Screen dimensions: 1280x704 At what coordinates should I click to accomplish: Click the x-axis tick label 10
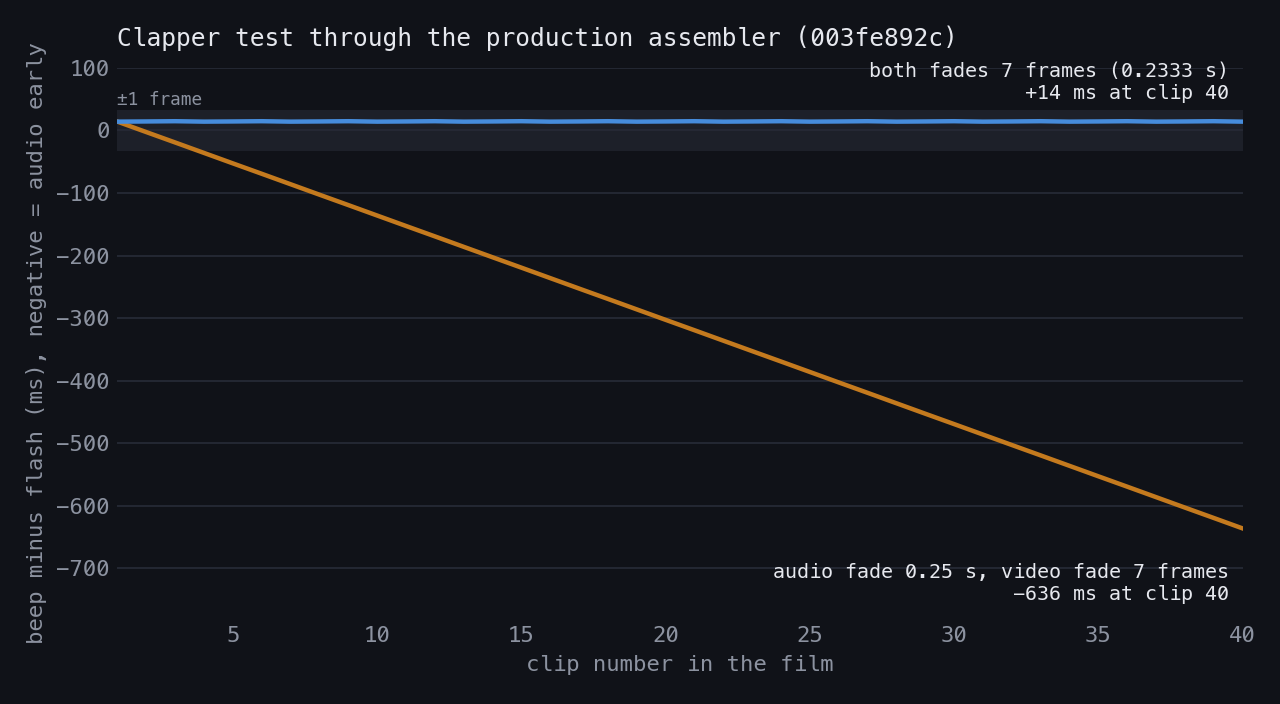click(377, 635)
